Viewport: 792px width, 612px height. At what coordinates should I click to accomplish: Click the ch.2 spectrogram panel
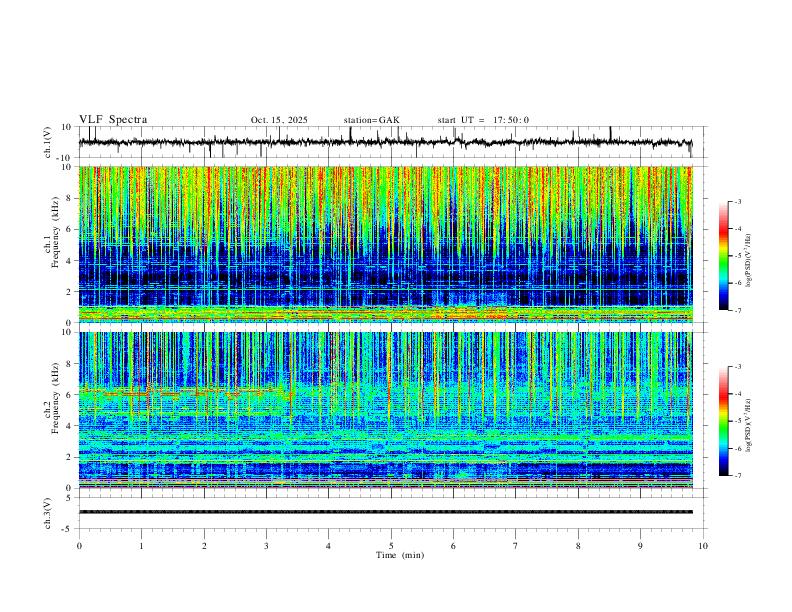coord(385,410)
